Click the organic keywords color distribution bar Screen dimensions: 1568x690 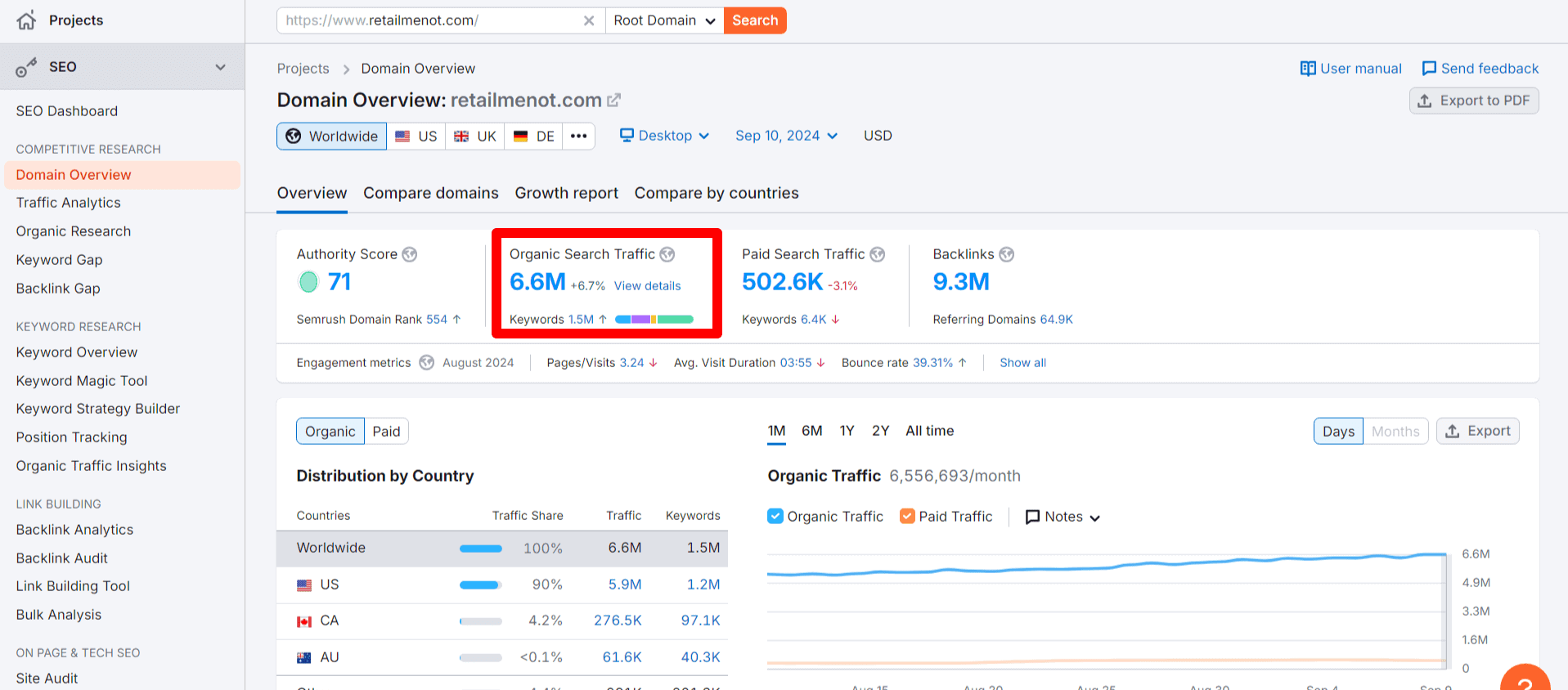click(x=654, y=320)
